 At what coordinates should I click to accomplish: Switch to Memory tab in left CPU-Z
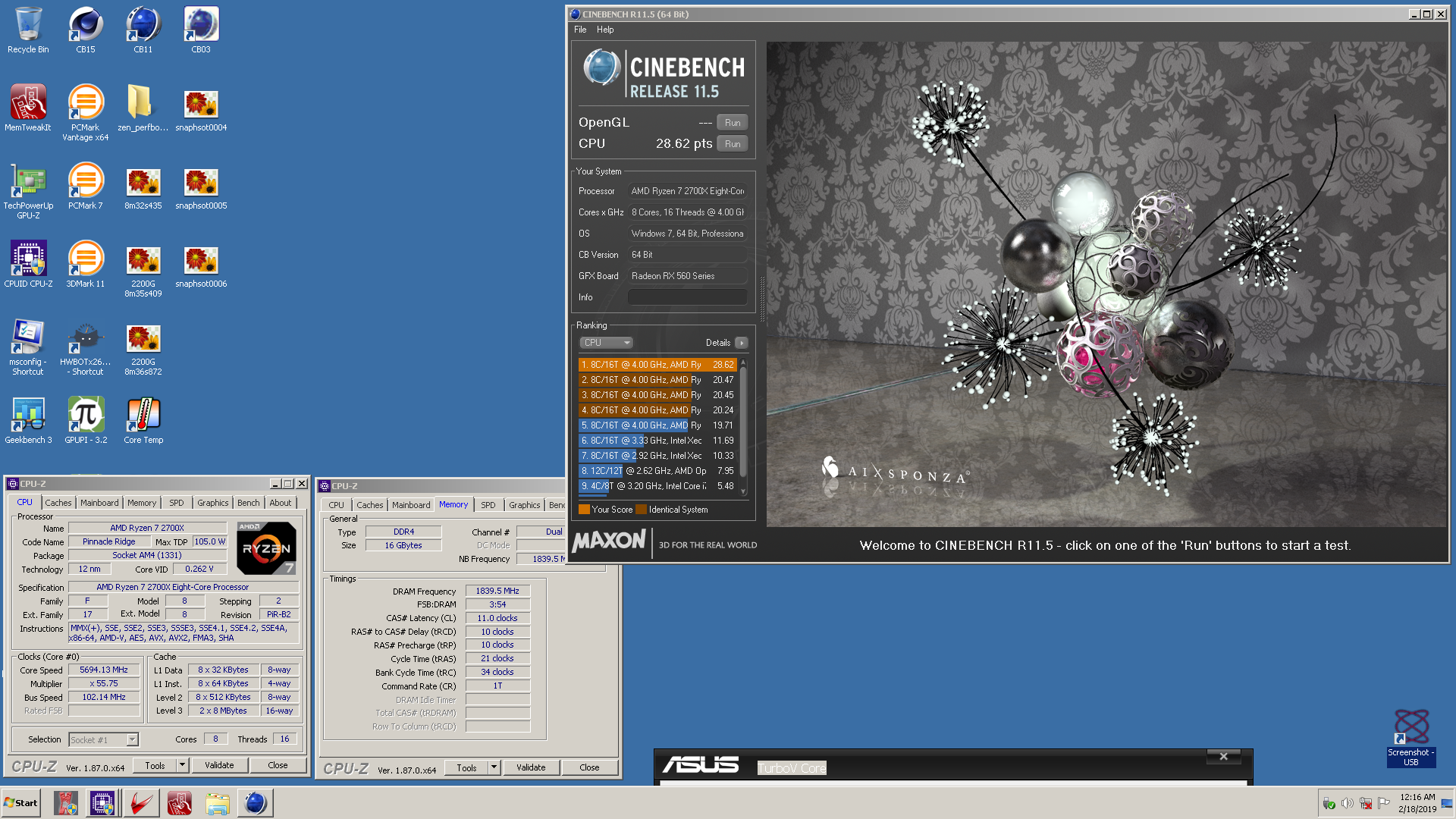tap(142, 503)
